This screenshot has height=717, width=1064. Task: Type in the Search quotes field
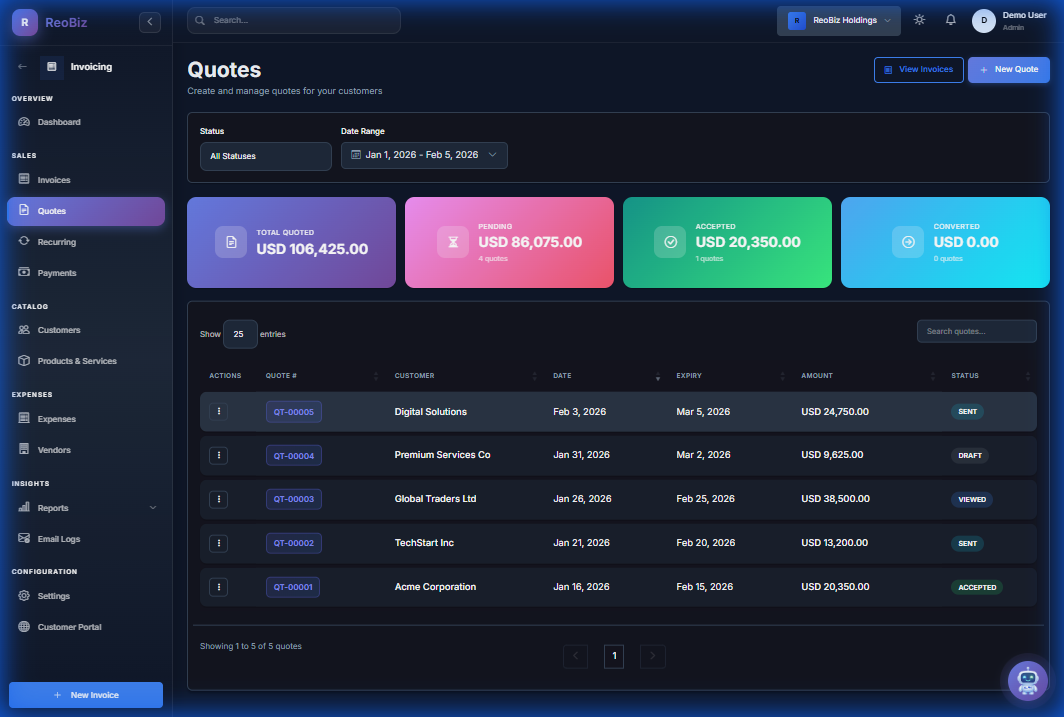point(976,331)
